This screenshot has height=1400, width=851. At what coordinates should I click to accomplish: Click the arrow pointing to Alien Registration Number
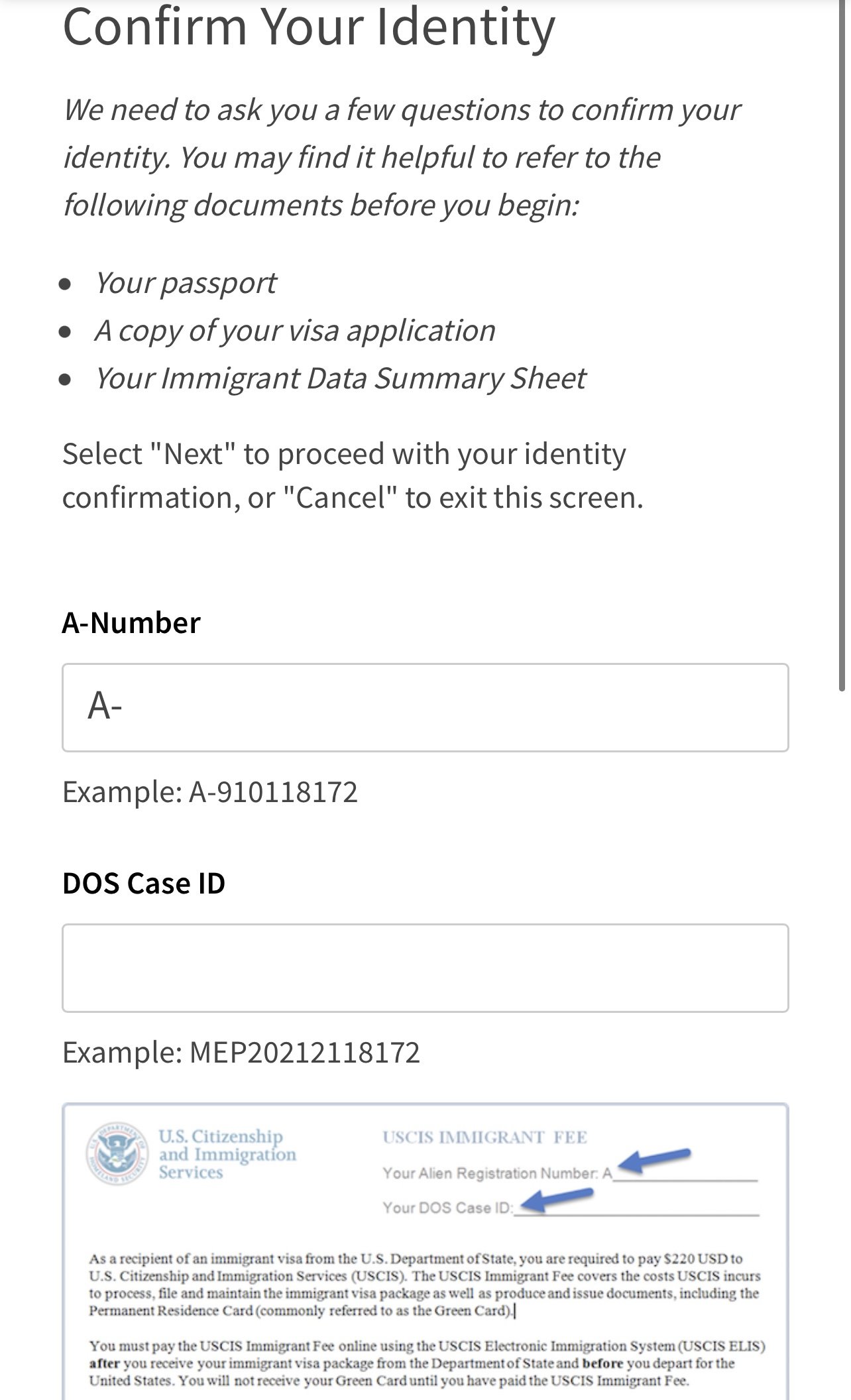point(655,1159)
